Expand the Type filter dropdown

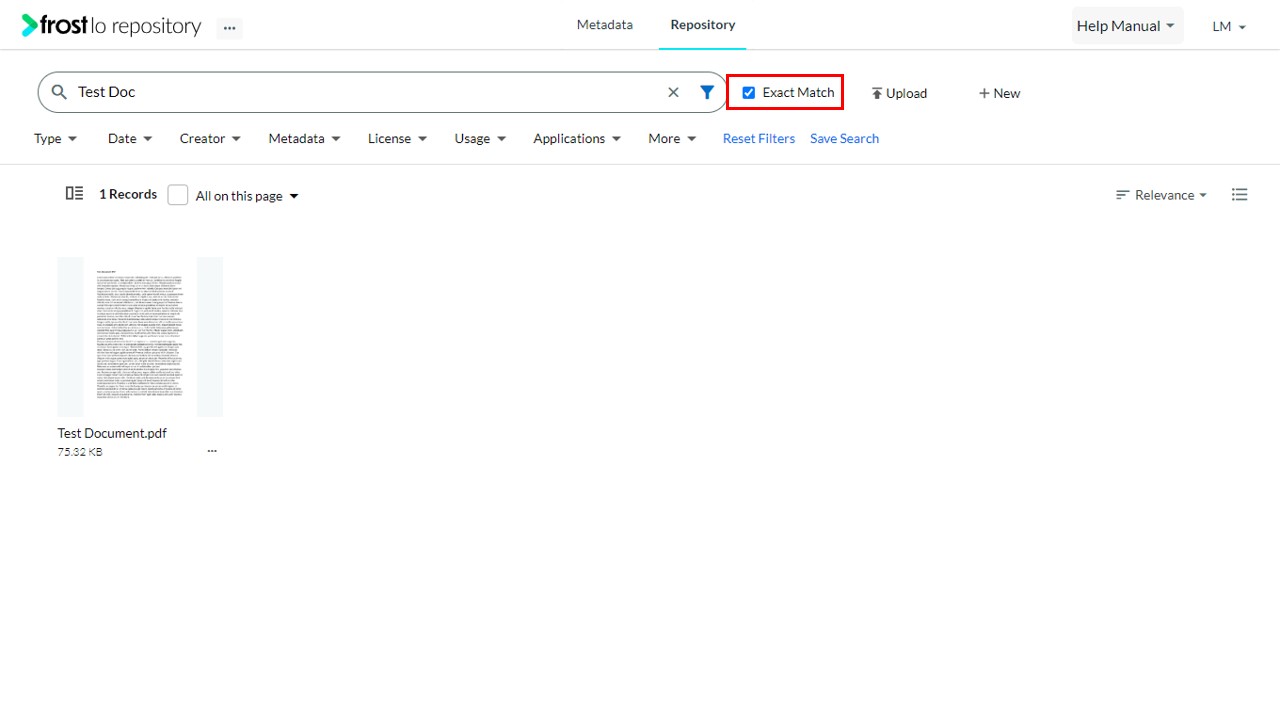[56, 139]
